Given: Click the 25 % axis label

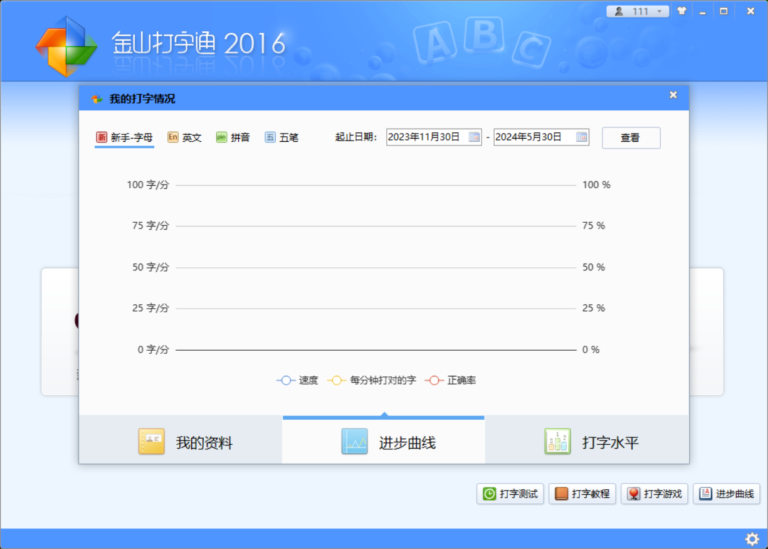Looking at the screenshot, I should (x=594, y=308).
